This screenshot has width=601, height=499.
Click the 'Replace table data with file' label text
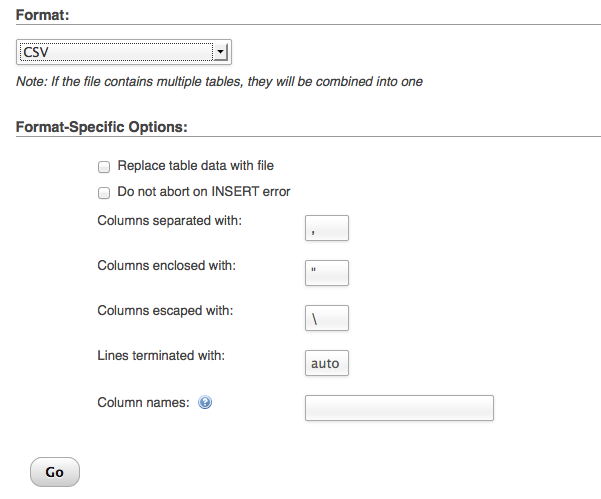point(195,166)
